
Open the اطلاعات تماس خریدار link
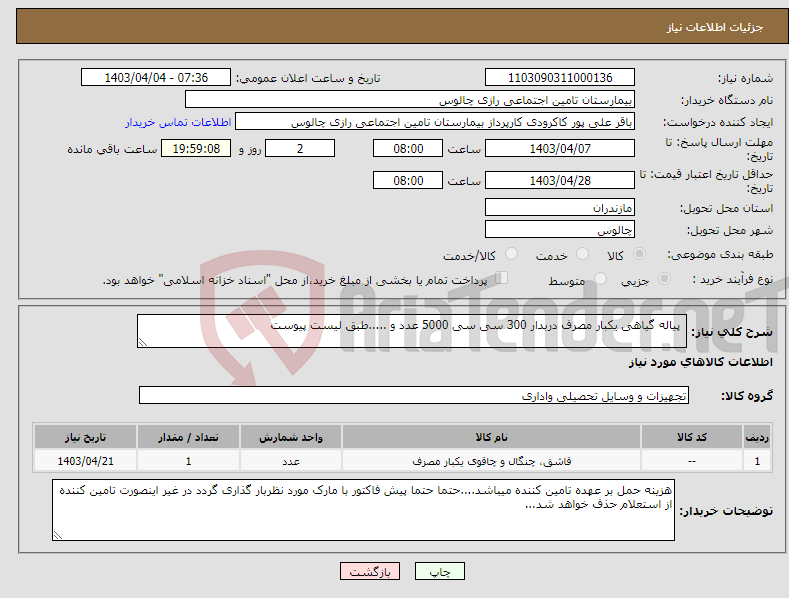178,122
